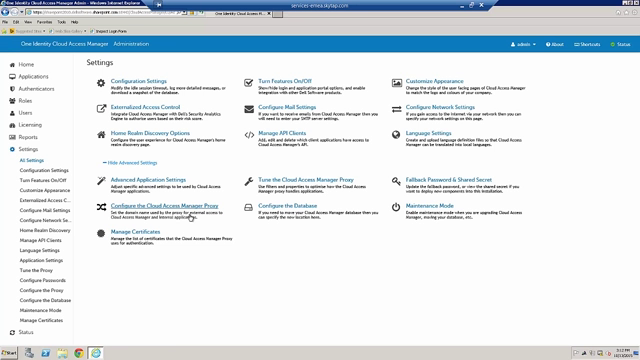Click the Configure Proxy shuffle icon
The image size is (640, 360).
(101, 207)
